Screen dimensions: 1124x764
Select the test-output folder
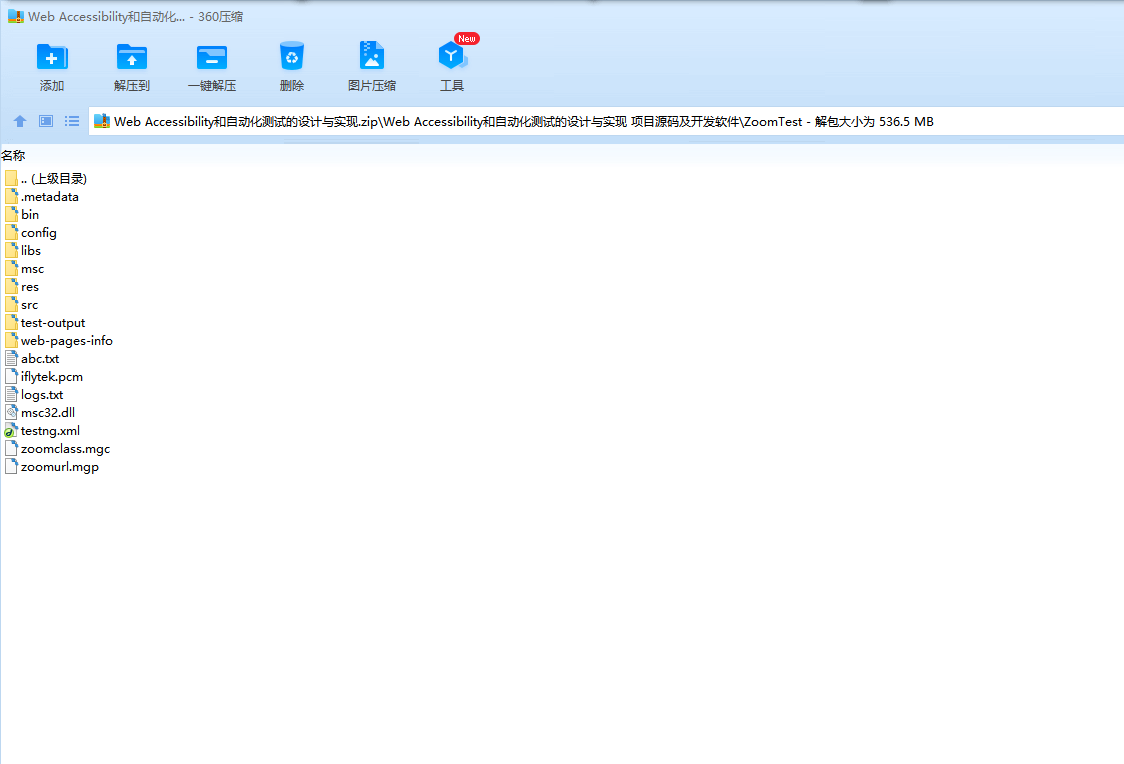45,323
